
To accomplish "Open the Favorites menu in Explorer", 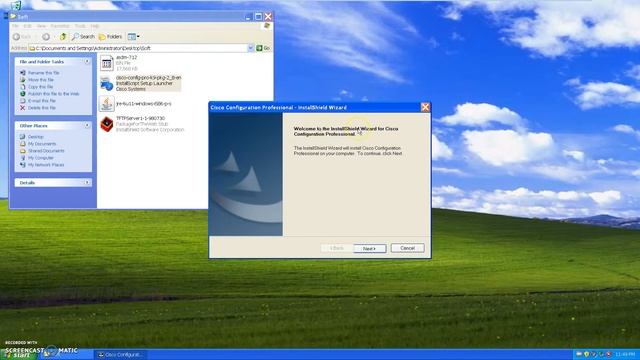I will click(60, 26).
